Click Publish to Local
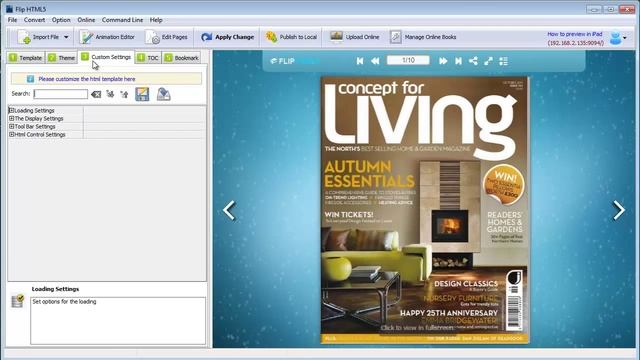The image size is (640, 360). click(291, 37)
